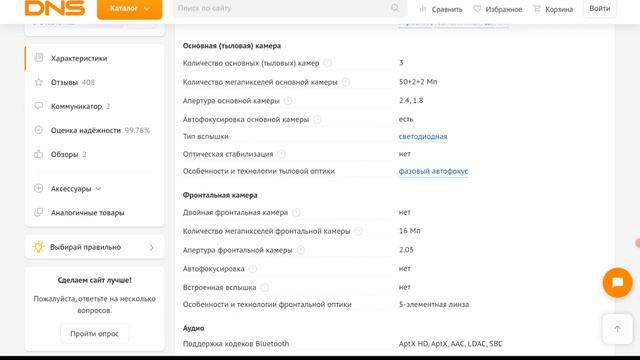Click the copy icon beside Аналогичные товары
The image size is (640, 360).
pos(39,213)
